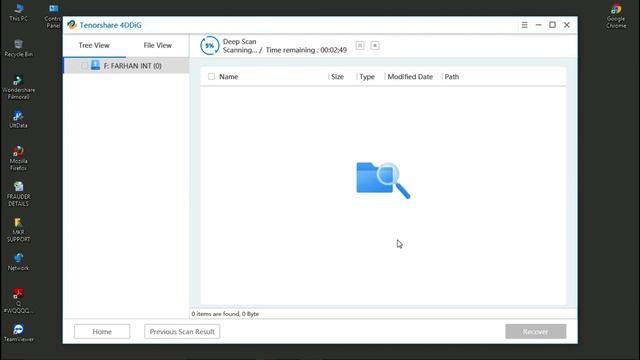The height and width of the screenshot is (360, 640).
Task: Open This PC desktop icon
Action: tap(18, 12)
